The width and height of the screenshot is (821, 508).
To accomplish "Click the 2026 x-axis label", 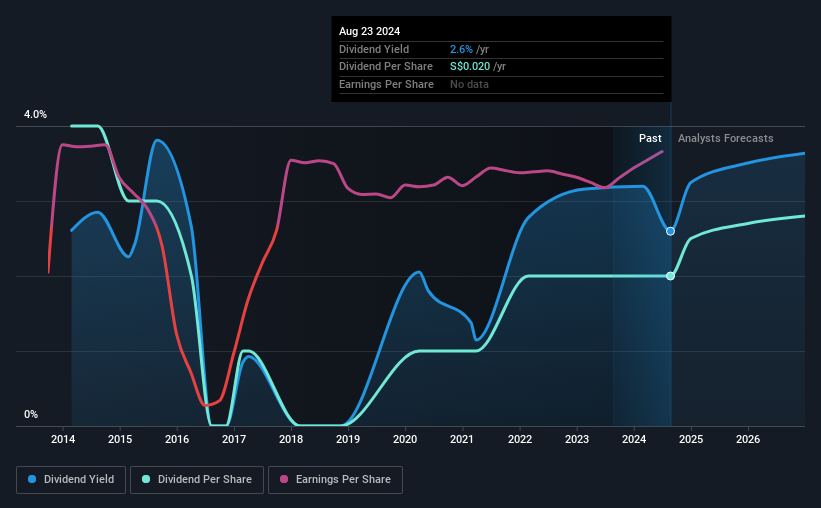I will point(748,439).
